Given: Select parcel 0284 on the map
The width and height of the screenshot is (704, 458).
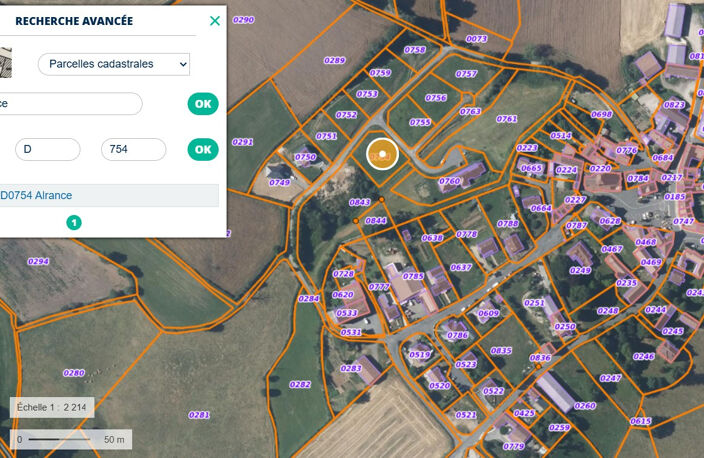Looking at the screenshot, I should [308, 299].
